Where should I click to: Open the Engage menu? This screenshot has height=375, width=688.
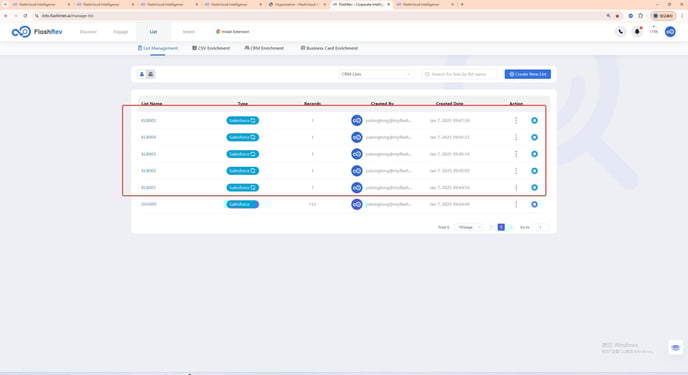coord(121,32)
